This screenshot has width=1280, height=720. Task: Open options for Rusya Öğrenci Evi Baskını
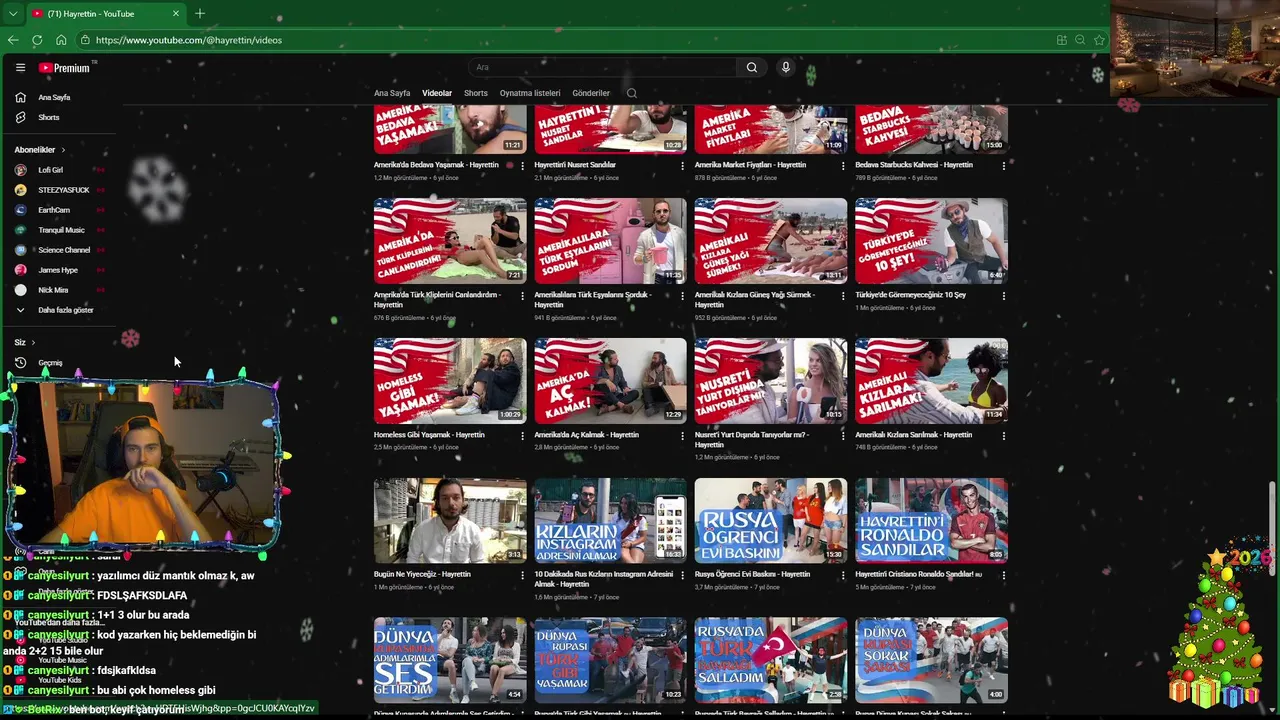pyautogui.click(x=843, y=576)
